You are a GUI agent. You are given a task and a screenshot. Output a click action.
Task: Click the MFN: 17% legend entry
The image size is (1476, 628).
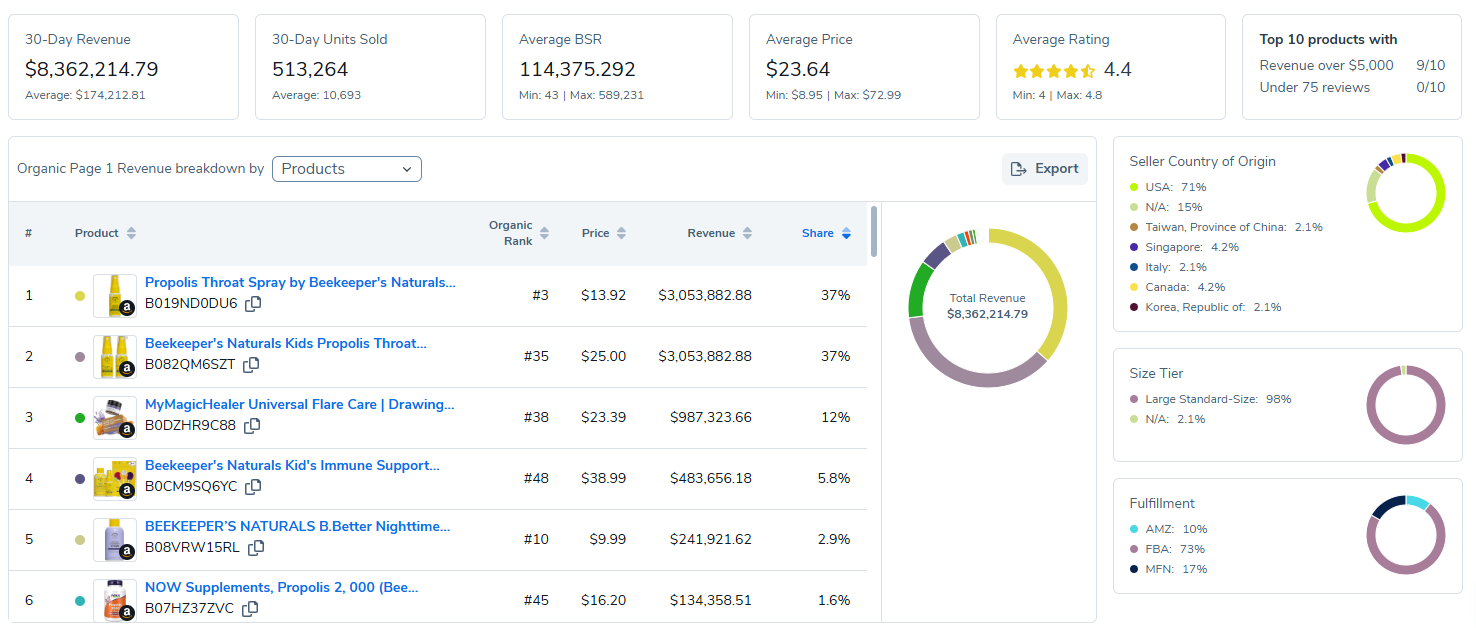coord(1168,569)
